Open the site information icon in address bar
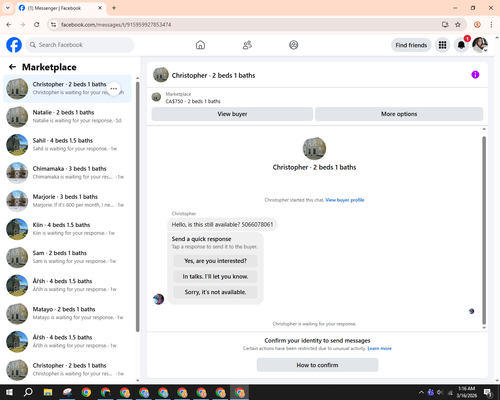 53,25
